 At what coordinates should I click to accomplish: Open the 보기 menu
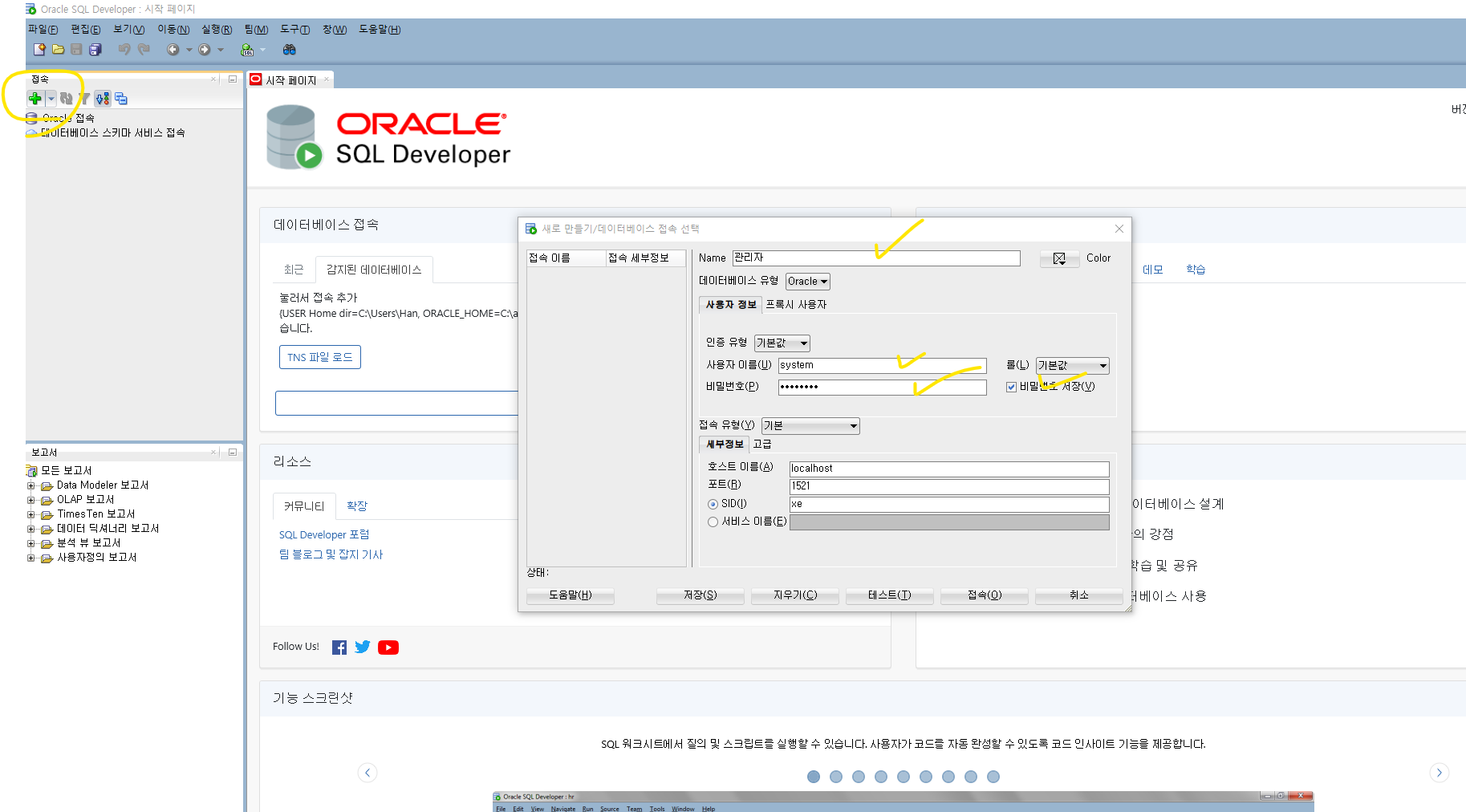128,30
